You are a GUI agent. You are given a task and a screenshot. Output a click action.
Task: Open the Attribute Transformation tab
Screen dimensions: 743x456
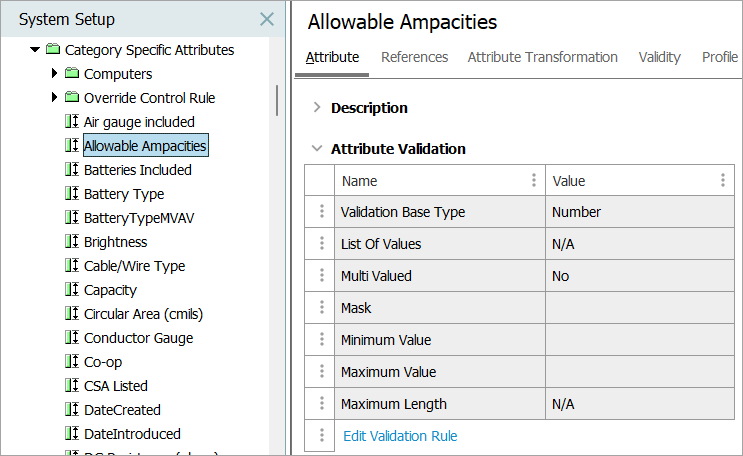point(542,57)
